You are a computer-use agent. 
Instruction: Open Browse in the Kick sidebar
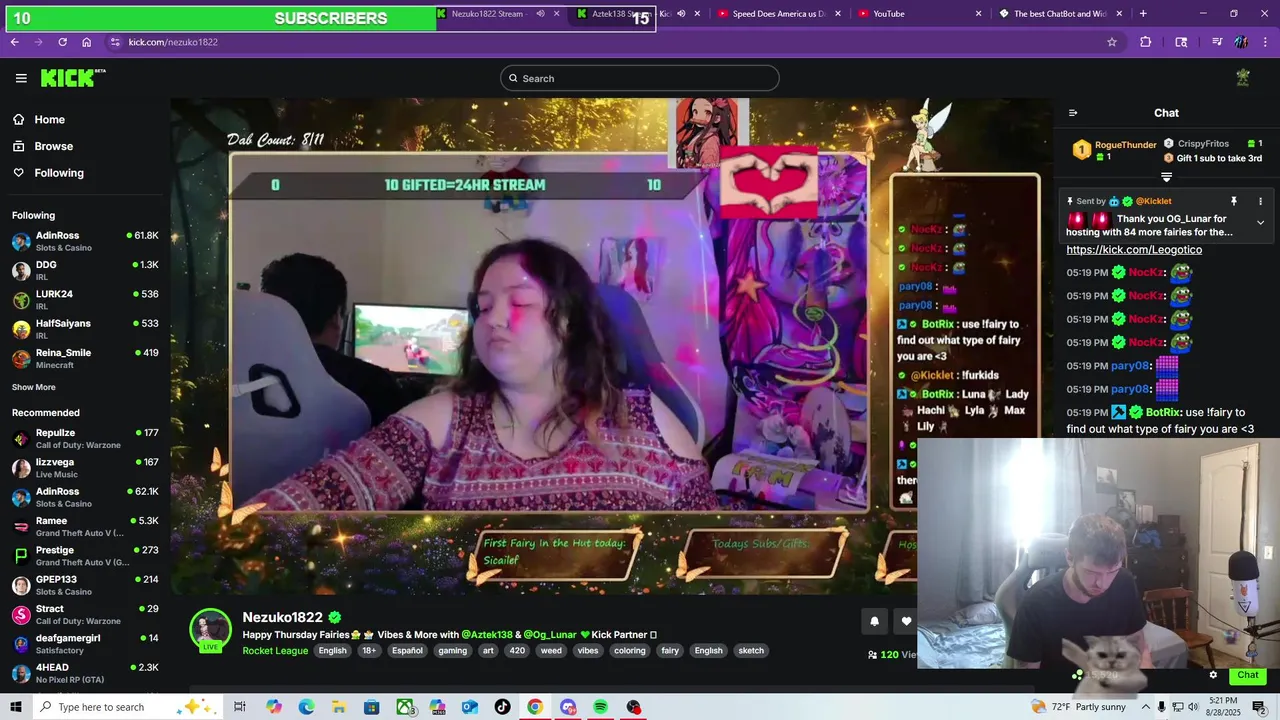pyautogui.click(x=53, y=146)
